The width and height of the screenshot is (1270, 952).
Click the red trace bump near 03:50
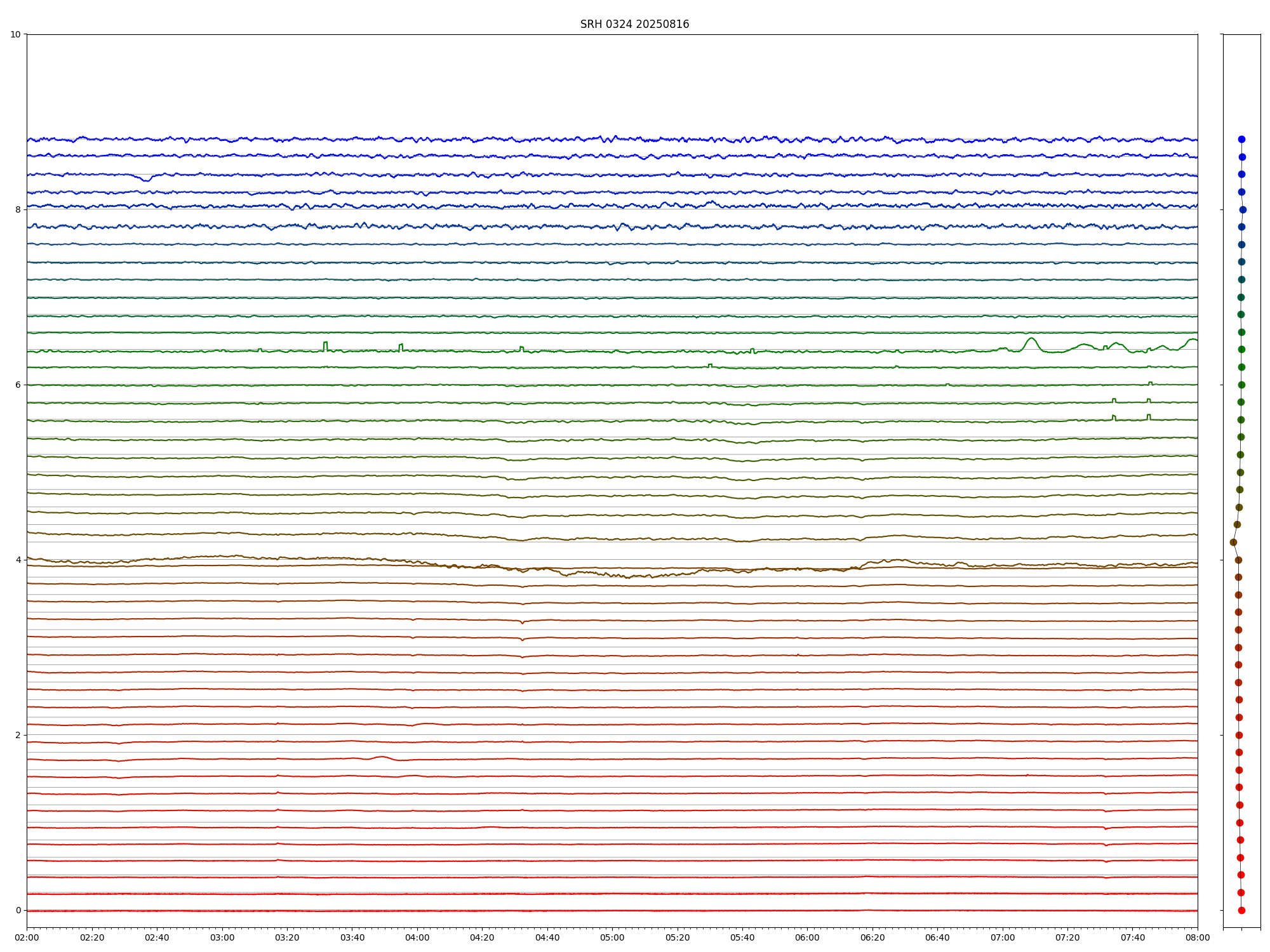pos(381,757)
